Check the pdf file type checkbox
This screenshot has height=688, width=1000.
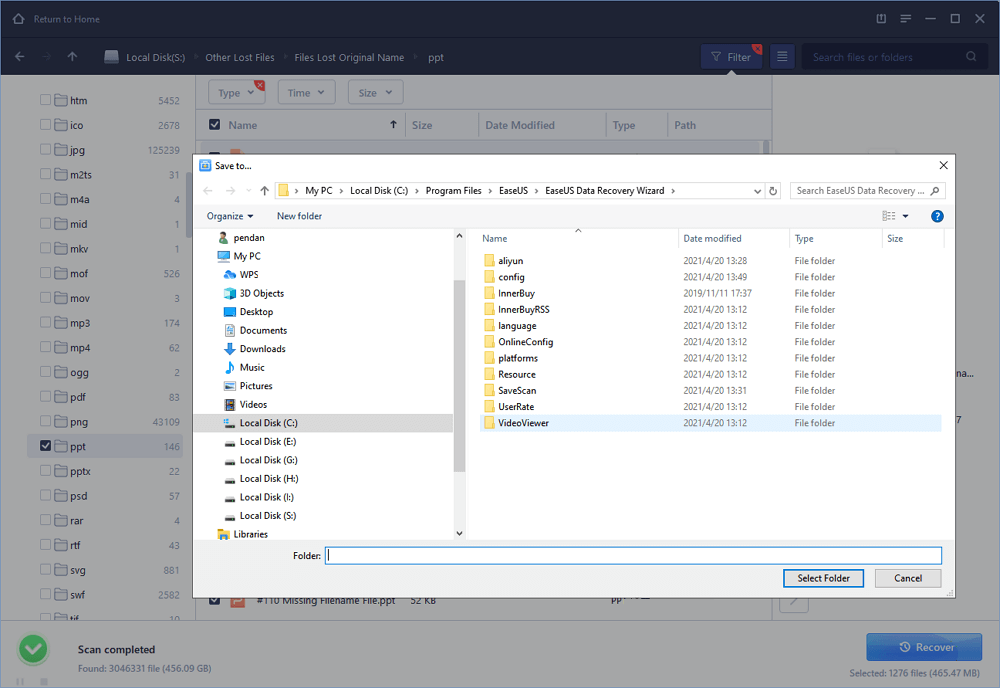point(46,397)
